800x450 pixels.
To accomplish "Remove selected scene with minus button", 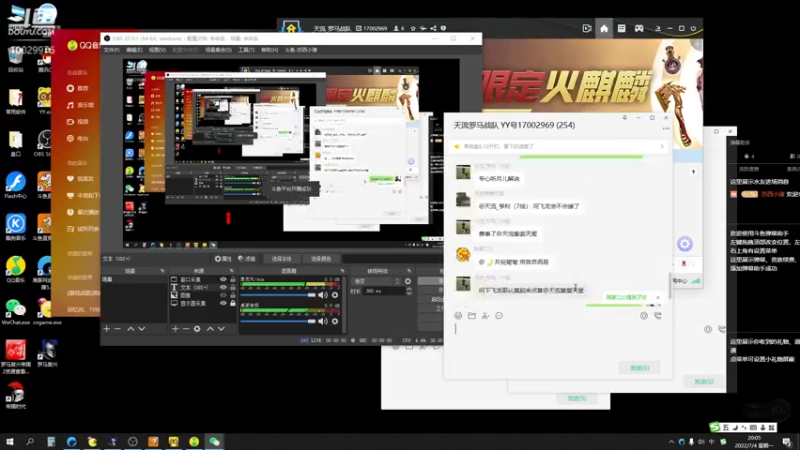I will point(118,329).
